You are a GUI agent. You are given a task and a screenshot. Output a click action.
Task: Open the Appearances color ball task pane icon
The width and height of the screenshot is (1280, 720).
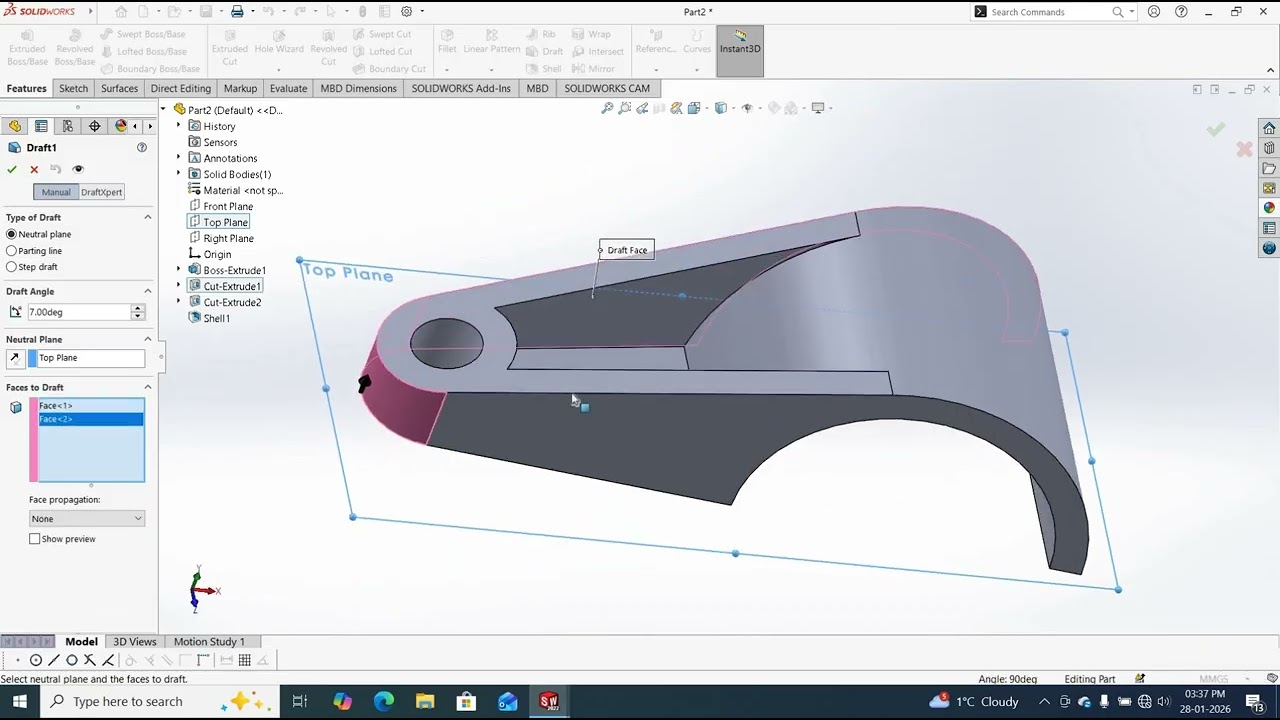click(x=1269, y=208)
